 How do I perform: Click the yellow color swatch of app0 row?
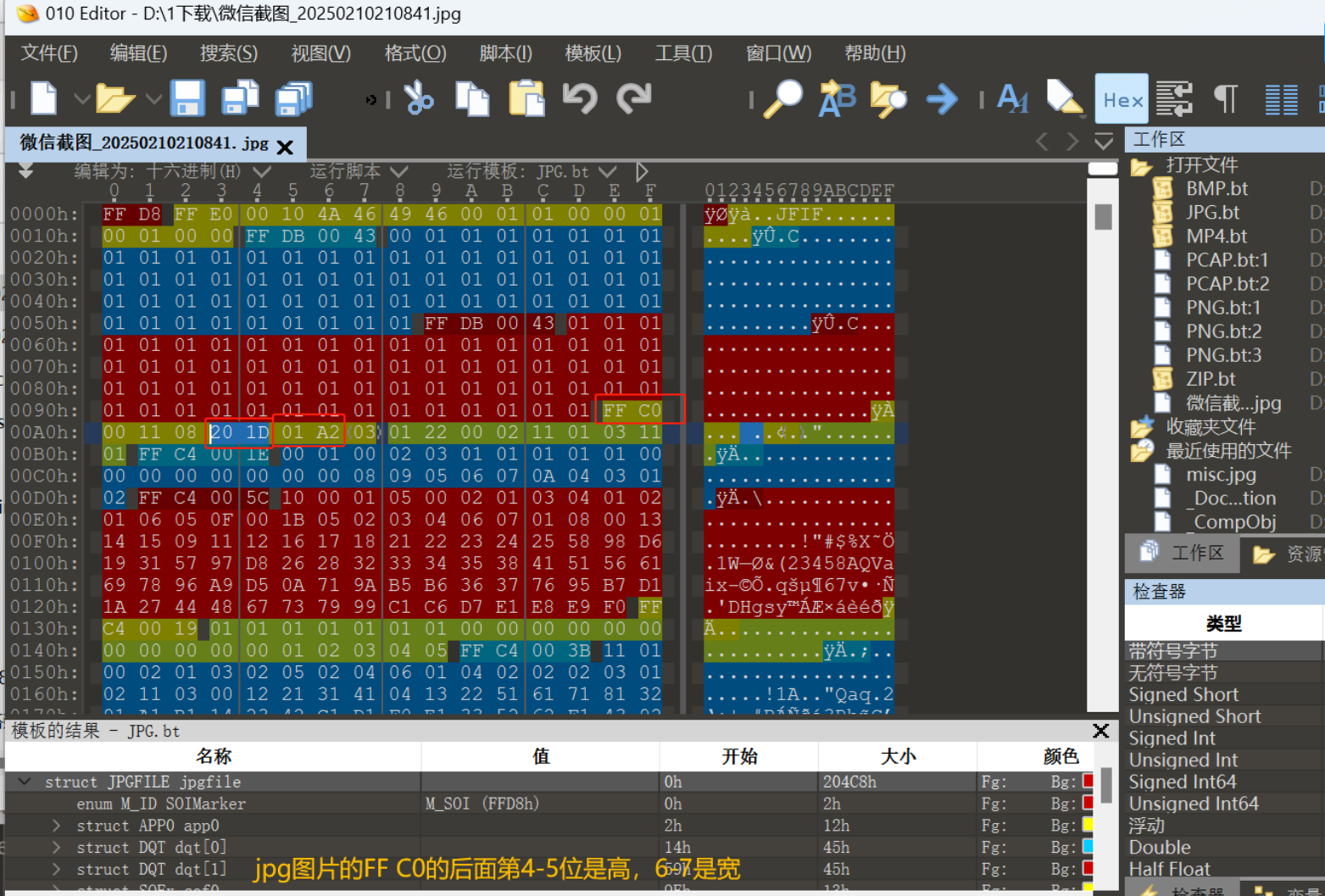(1088, 825)
